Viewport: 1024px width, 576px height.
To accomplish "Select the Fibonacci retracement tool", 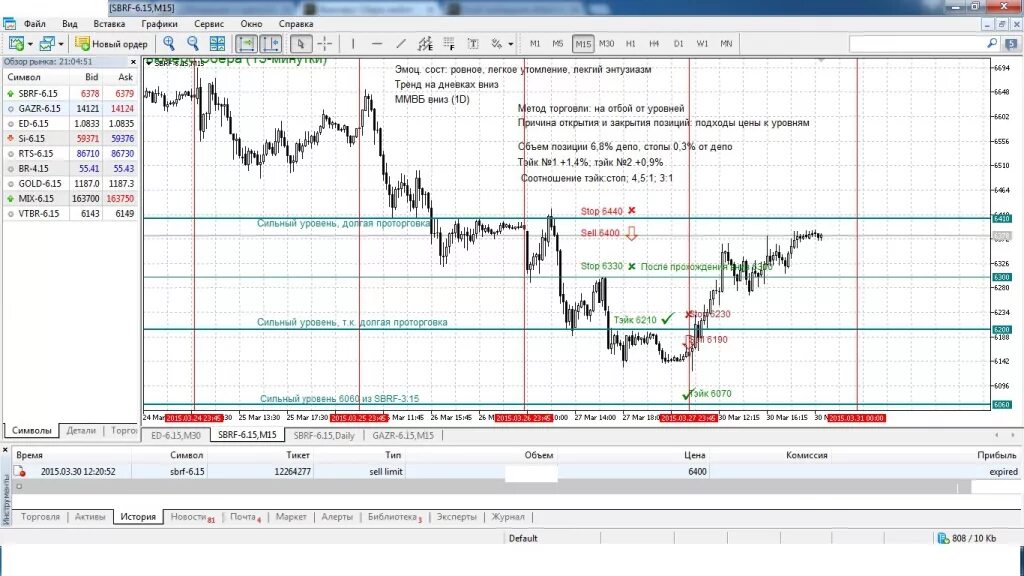I will tap(449, 44).
